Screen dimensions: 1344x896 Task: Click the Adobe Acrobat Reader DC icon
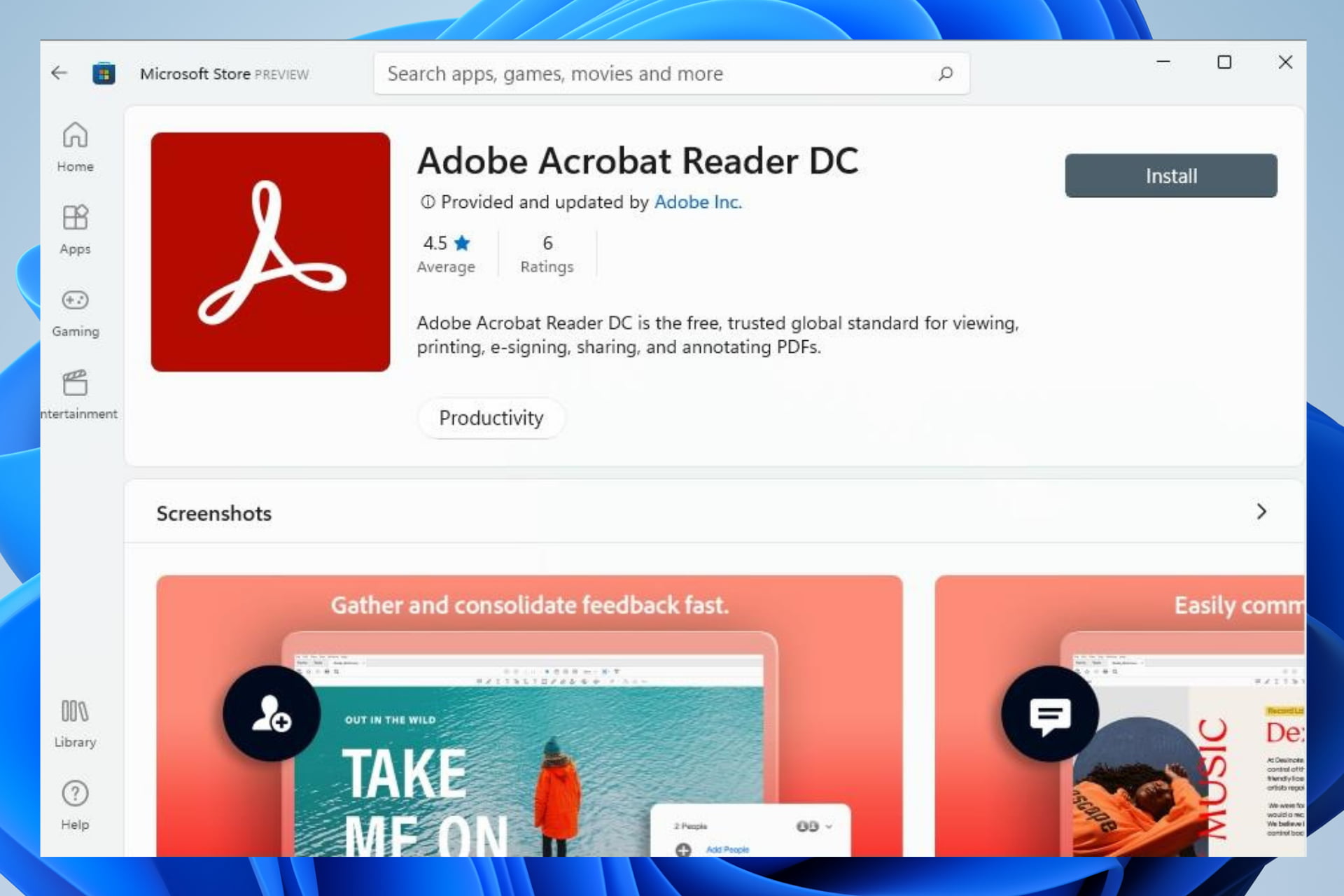pos(271,252)
